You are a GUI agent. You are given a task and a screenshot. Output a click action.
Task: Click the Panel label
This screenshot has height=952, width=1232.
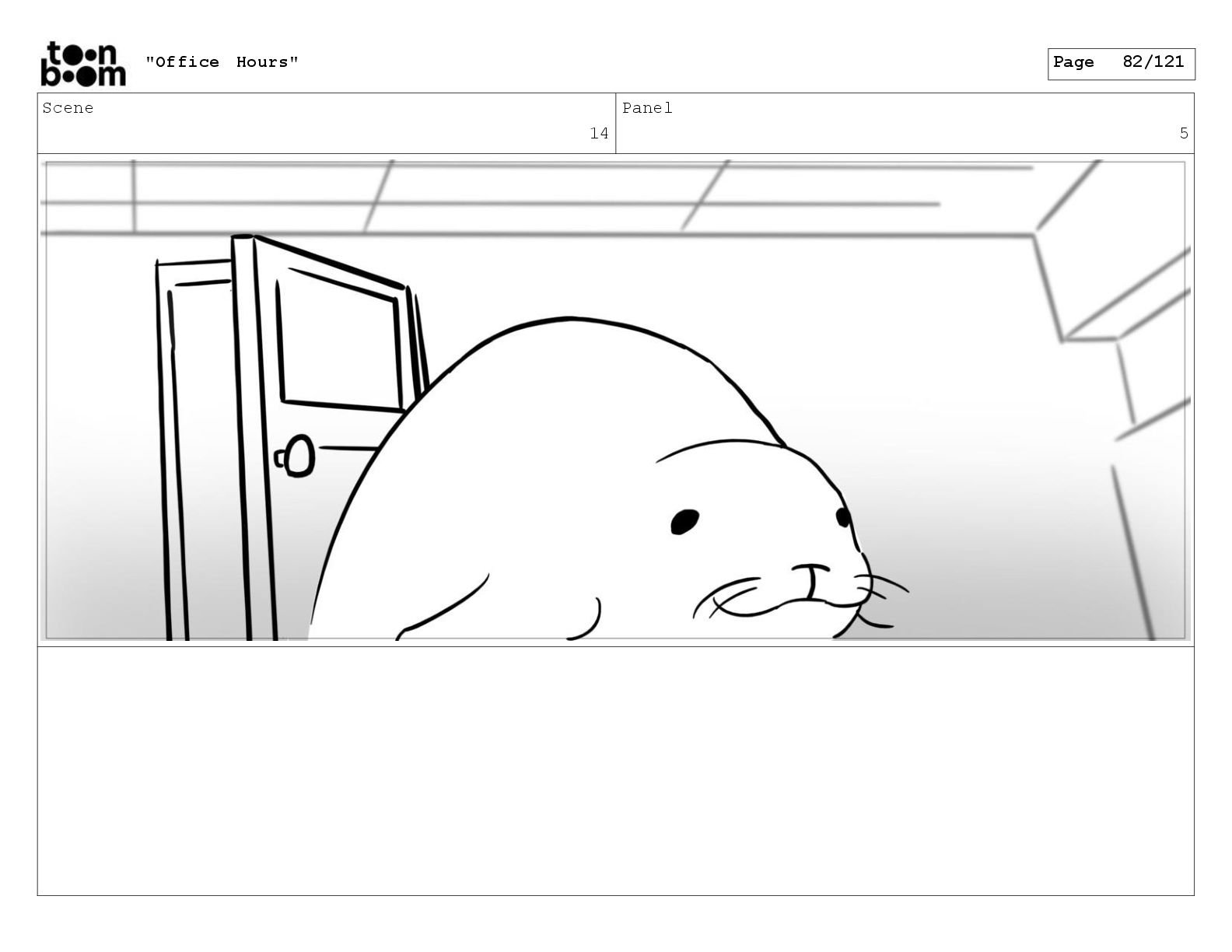tap(647, 108)
